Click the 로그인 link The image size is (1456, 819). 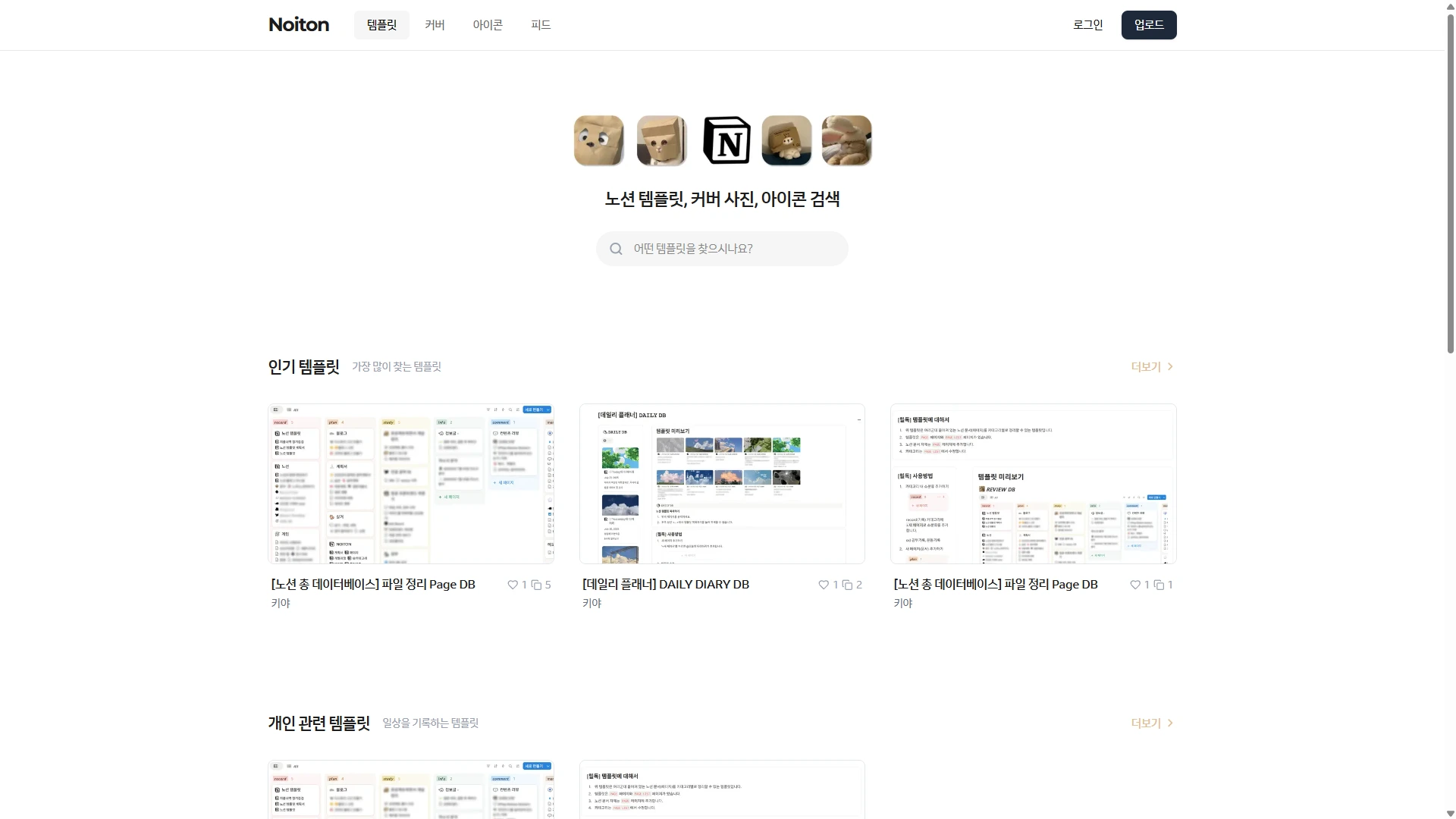tap(1087, 25)
